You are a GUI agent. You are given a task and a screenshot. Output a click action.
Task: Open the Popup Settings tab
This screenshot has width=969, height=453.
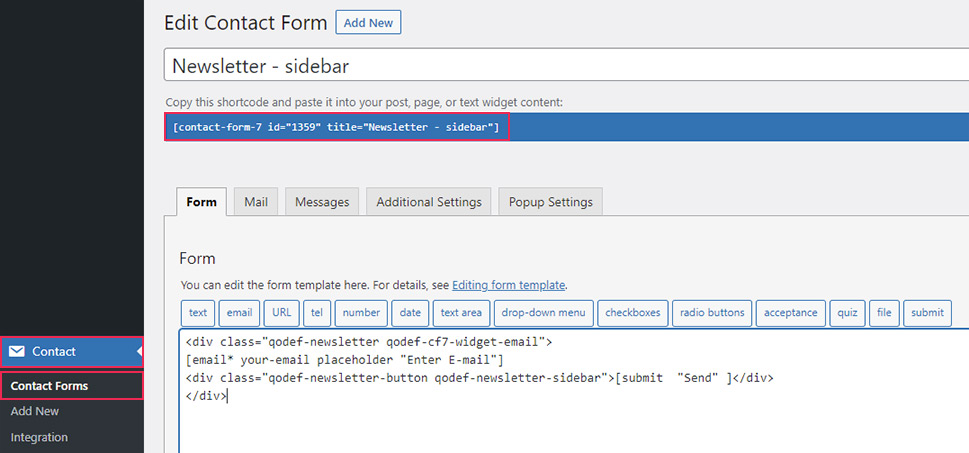click(x=549, y=202)
